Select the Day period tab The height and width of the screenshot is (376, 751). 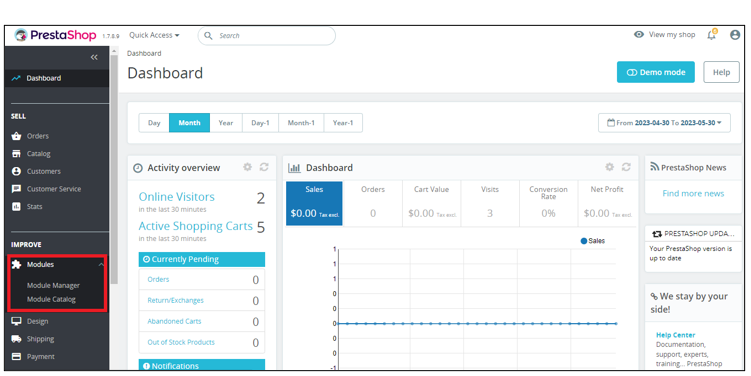click(x=154, y=123)
